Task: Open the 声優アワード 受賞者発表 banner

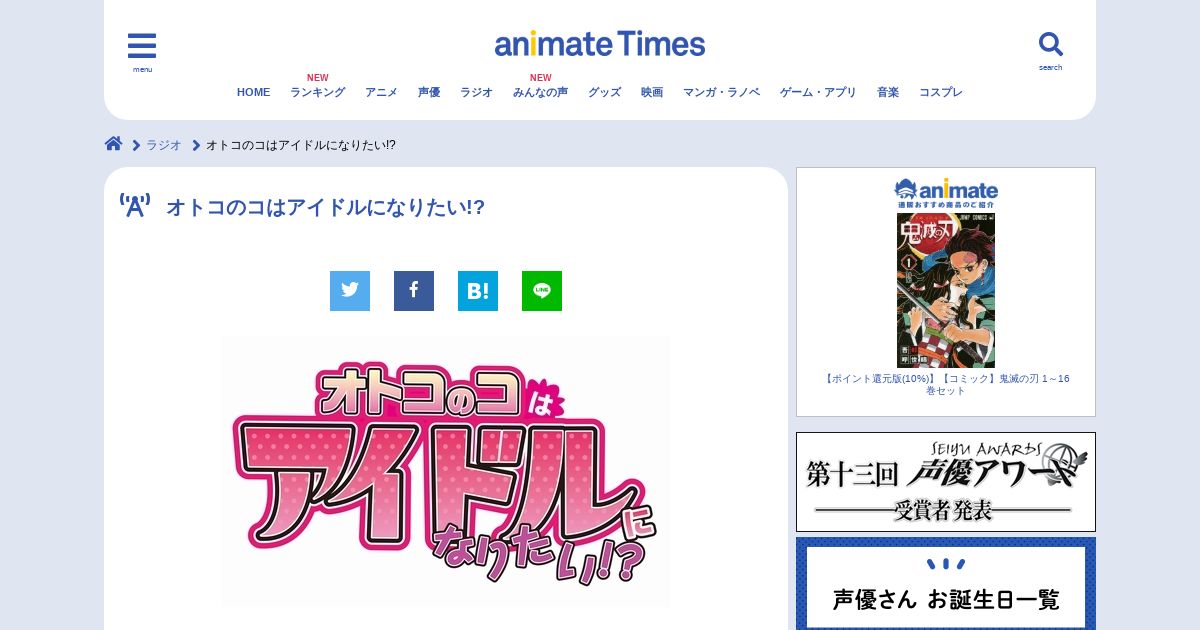Action: [x=946, y=482]
